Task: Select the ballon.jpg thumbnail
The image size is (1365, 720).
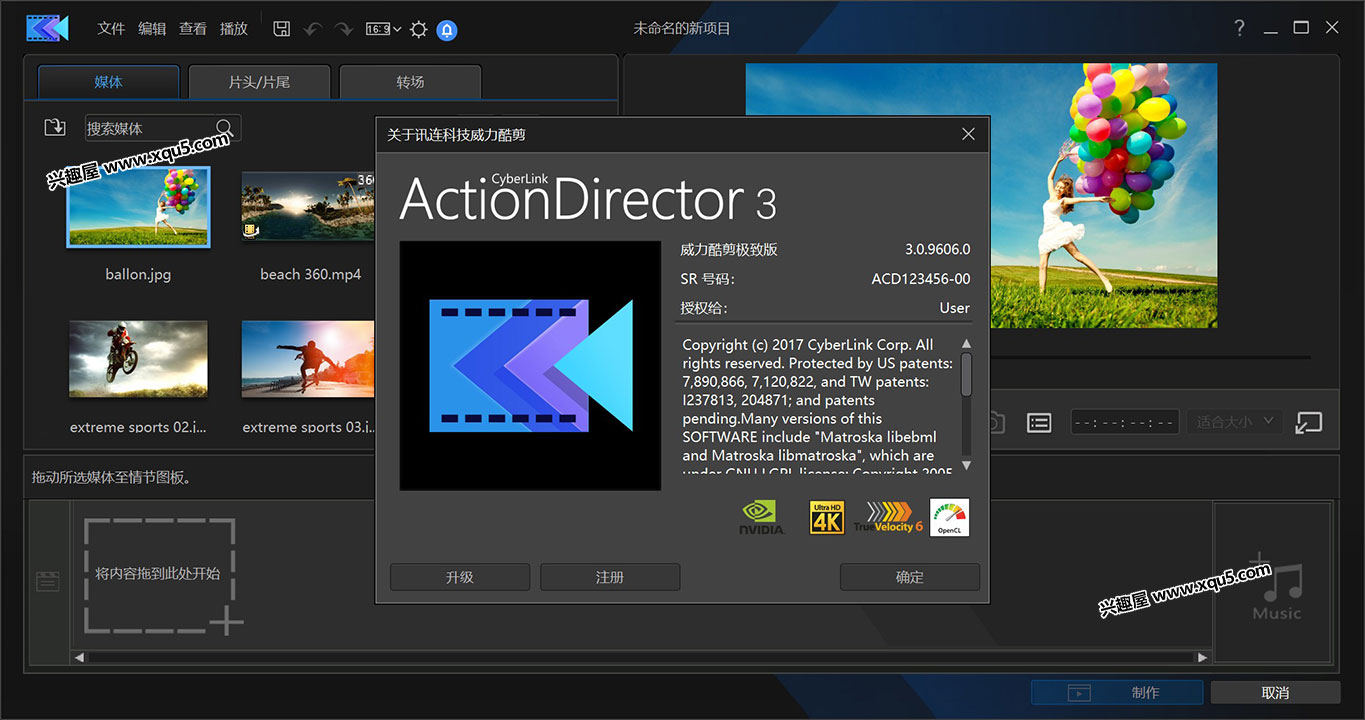Action: tap(138, 207)
